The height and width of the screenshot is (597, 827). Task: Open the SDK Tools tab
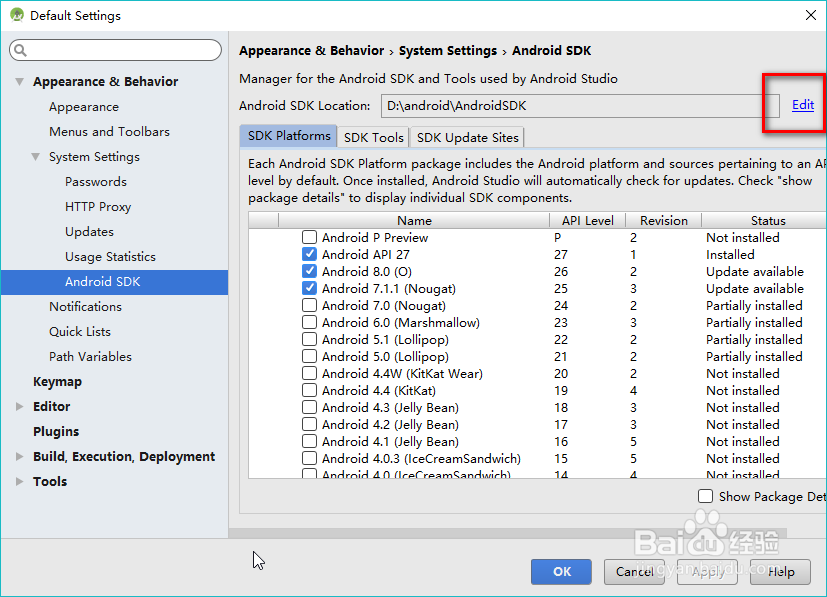373,137
